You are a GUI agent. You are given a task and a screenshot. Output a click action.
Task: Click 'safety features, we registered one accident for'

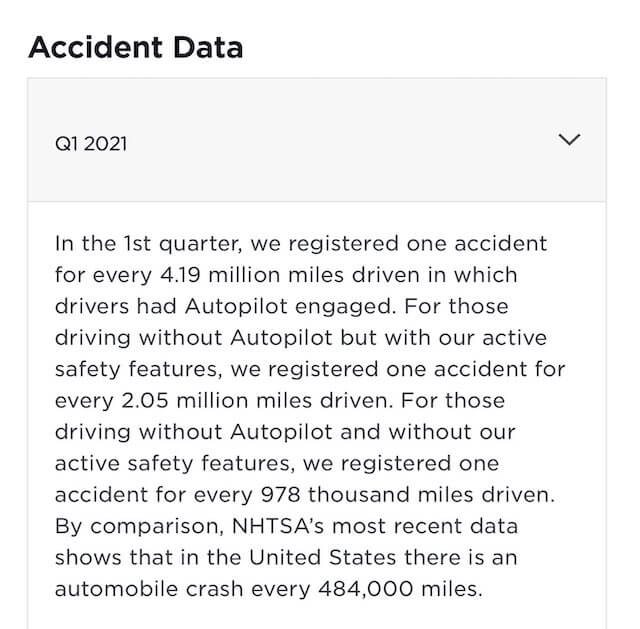tap(310, 369)
